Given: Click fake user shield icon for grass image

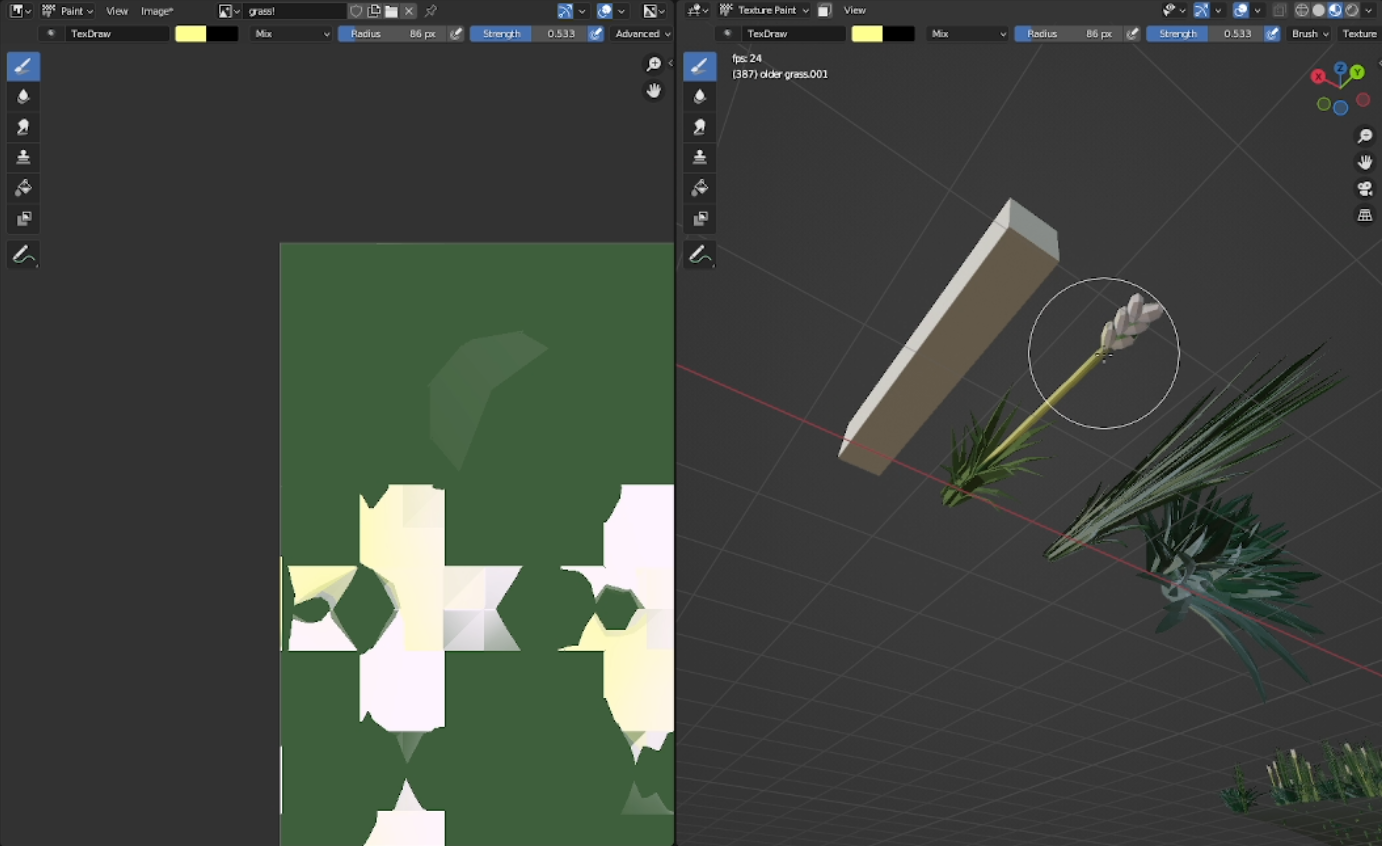Looking at the screenshot, I should tap(356, 11).
